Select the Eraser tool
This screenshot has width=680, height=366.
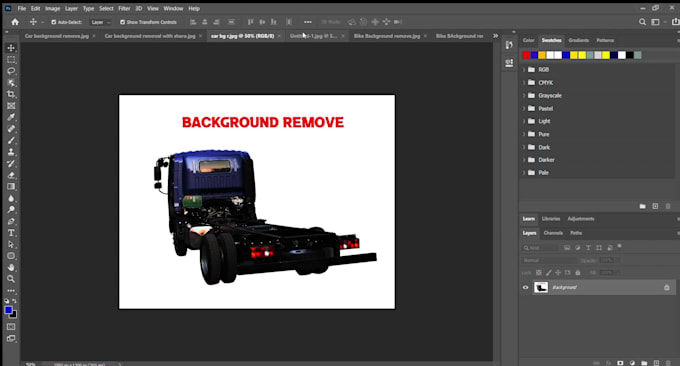[11, 175]
